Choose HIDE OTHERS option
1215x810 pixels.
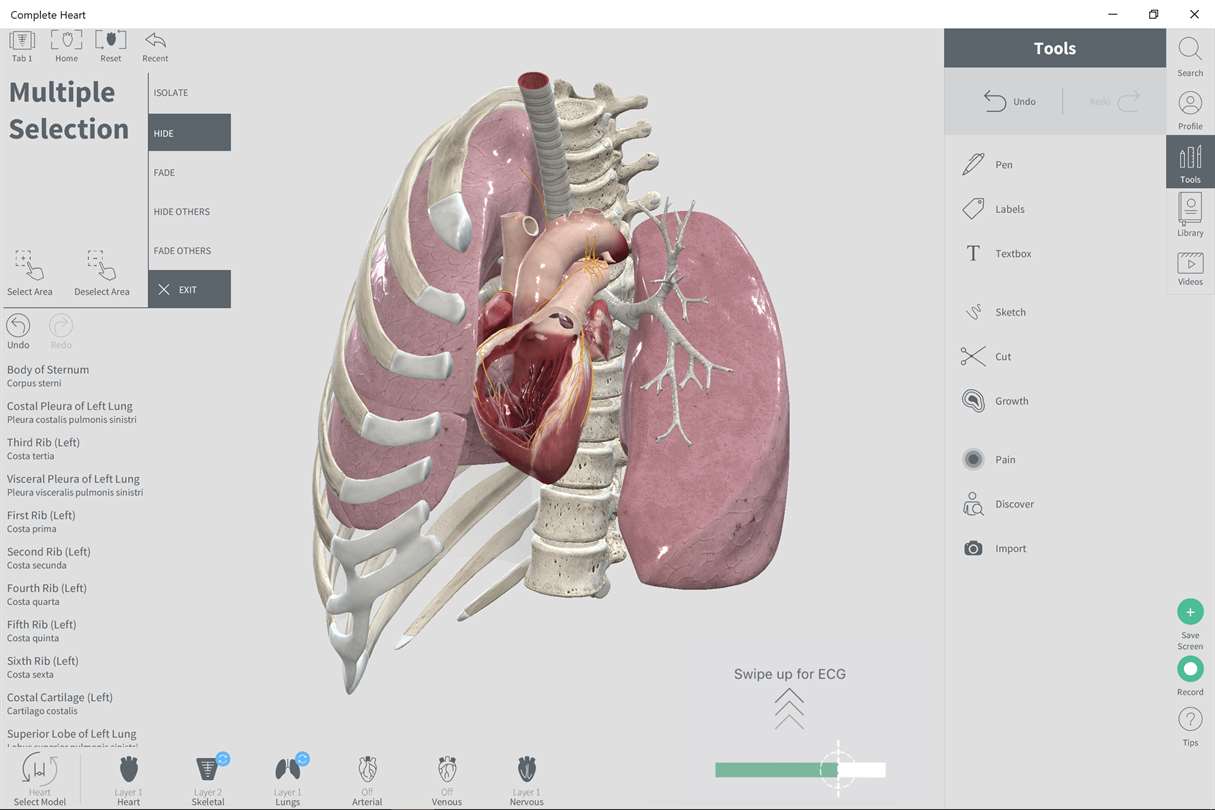[190, 211]
